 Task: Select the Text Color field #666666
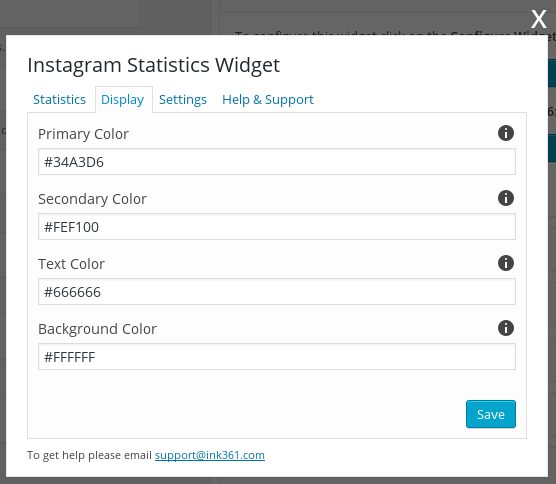click(277, 291)
